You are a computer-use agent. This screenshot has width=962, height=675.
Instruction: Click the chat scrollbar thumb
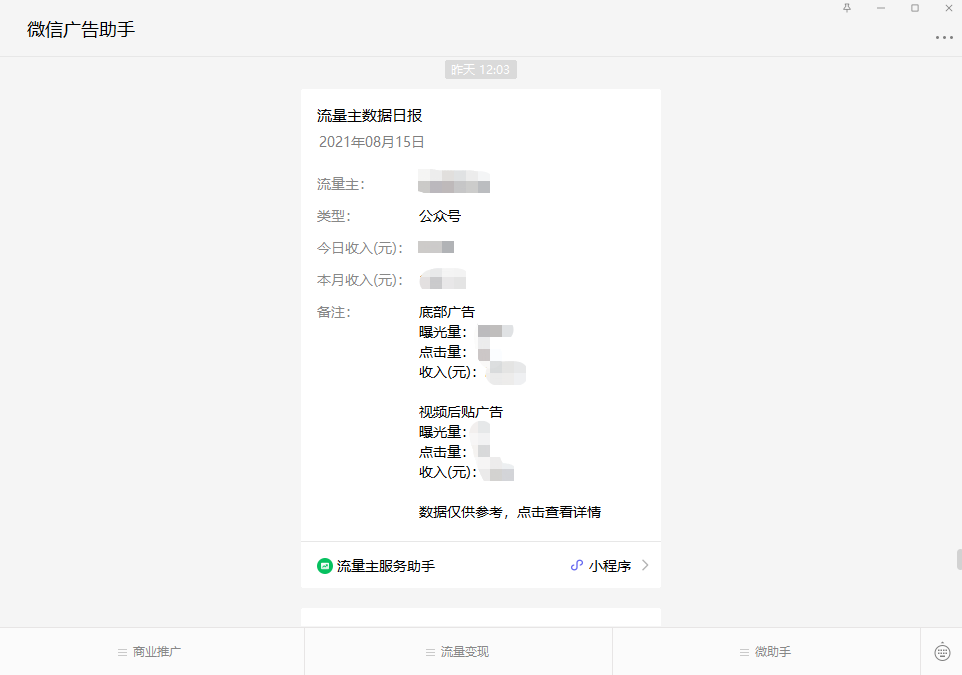point(959,560)
